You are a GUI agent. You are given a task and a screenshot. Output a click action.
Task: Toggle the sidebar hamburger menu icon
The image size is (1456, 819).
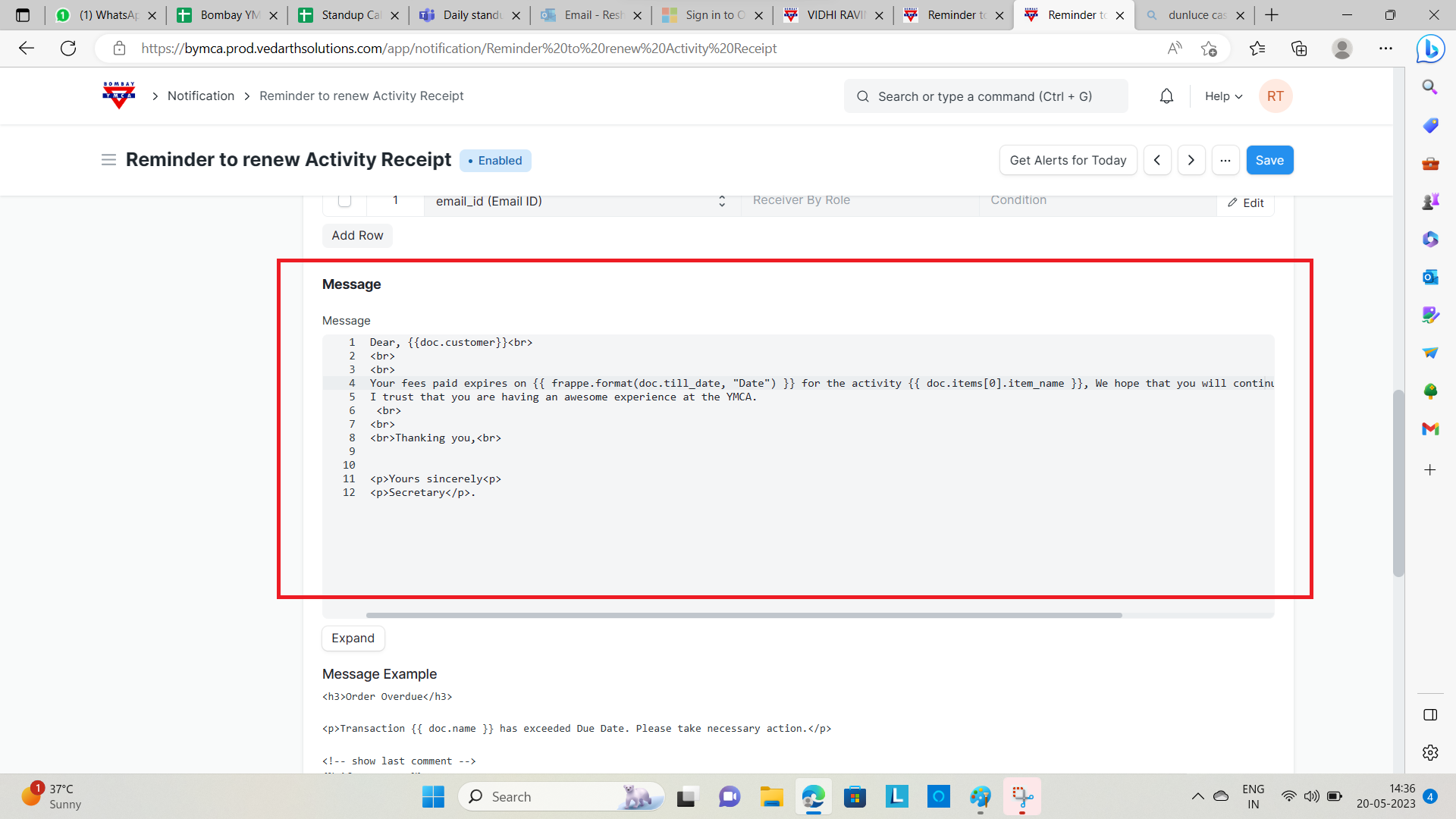click(108, 160)
